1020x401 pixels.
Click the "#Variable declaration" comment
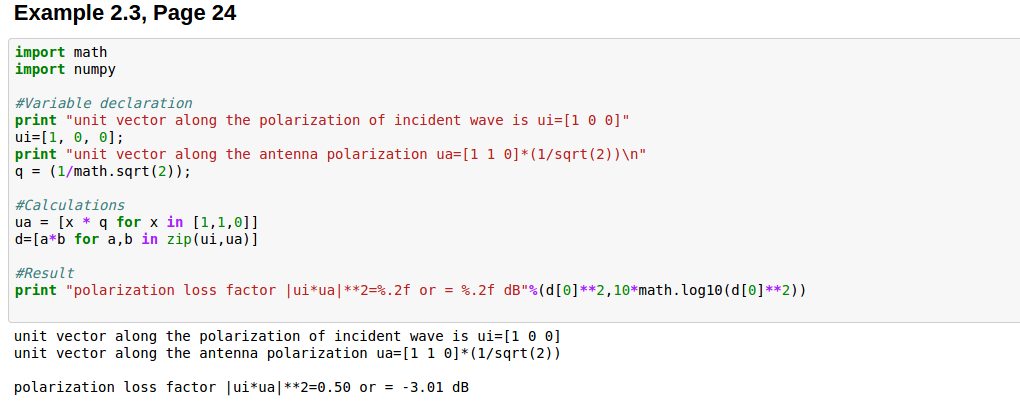click(103, 103)
